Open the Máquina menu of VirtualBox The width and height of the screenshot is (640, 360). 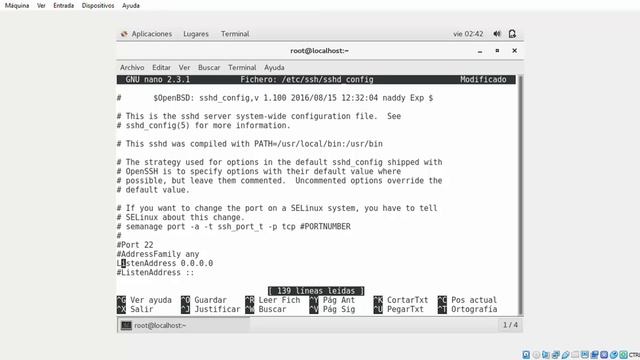[17, 6]
